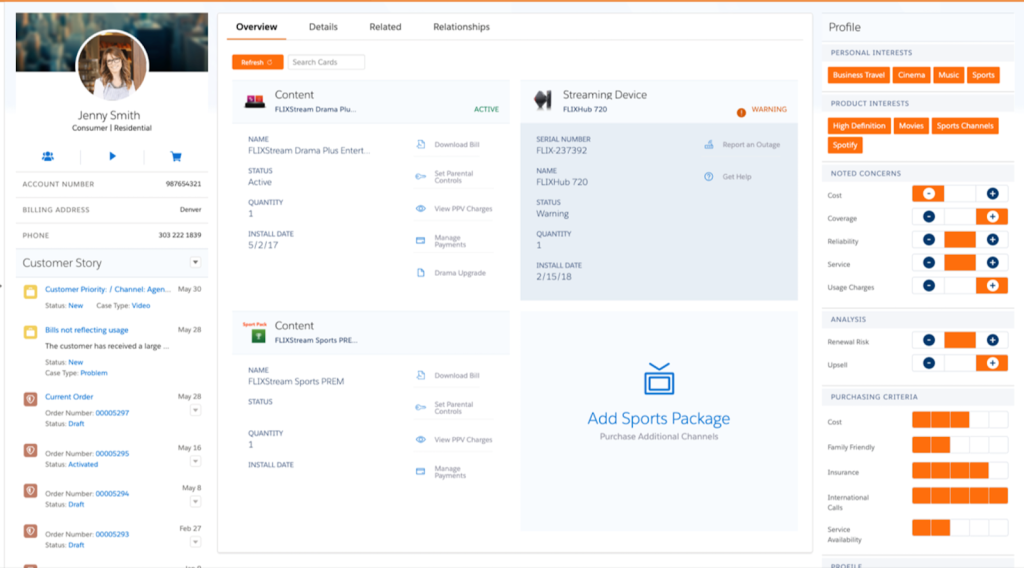Click the Drama Upgrade document icon
1024x568 pixels.
[x=421, y=273]
